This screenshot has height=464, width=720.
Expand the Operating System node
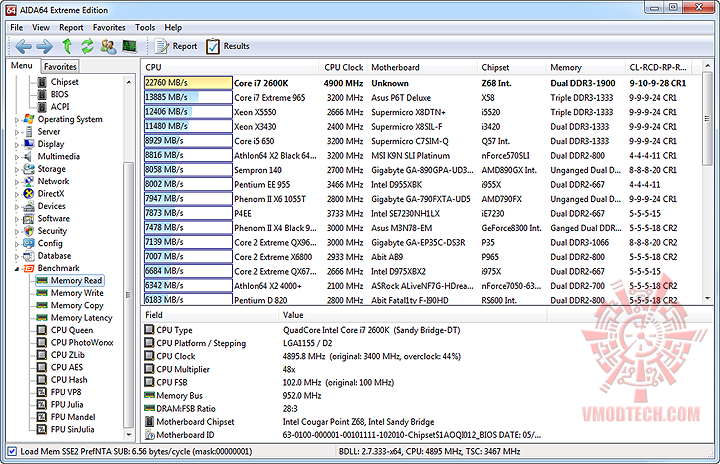pos(17,120)
